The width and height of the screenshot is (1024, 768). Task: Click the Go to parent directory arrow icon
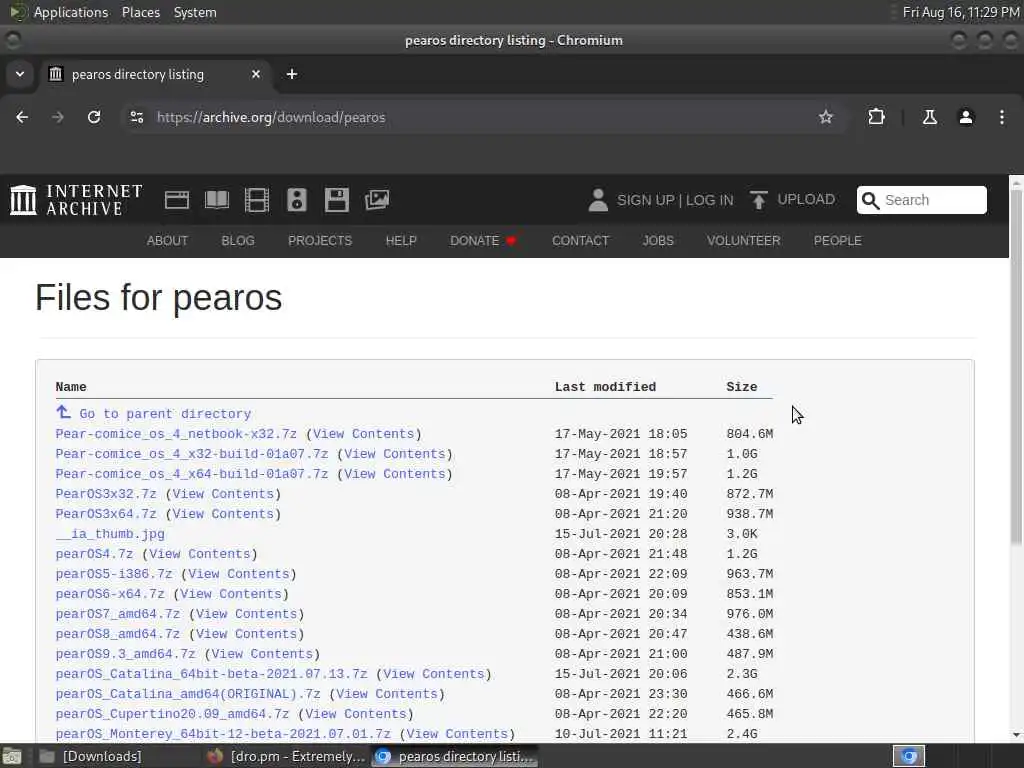[63, 412]
